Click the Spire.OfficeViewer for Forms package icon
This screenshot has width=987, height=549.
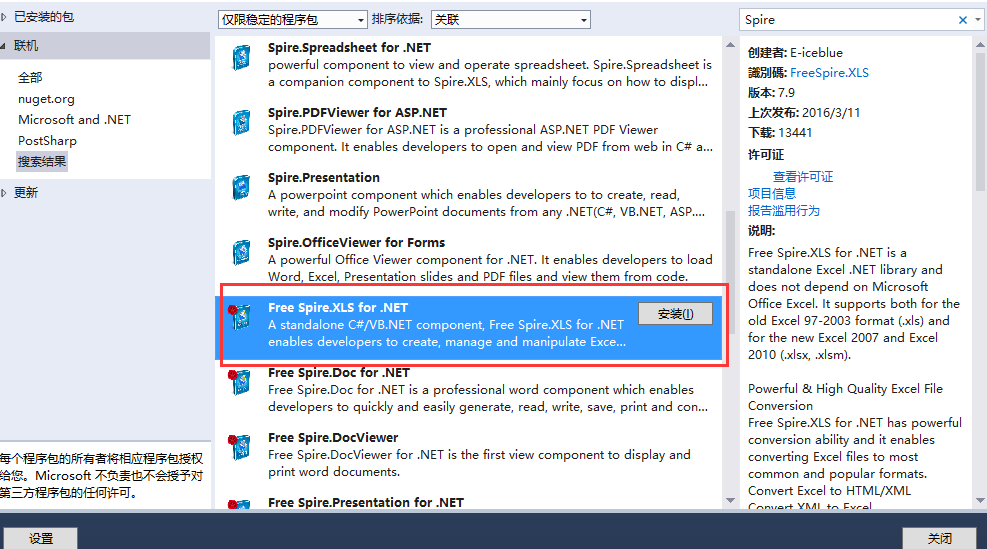pyautogui.click(x=241, y=252)
